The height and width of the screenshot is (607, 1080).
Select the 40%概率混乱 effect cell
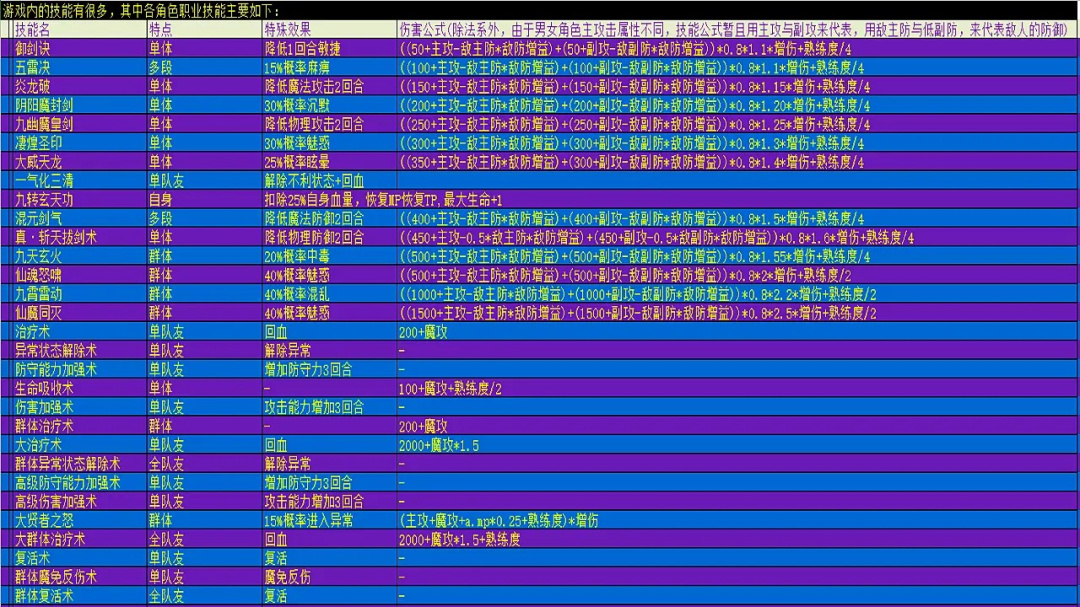[299, 294]
